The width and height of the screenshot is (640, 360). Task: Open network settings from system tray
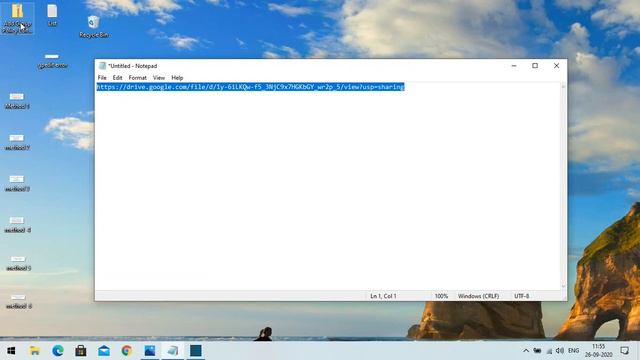point(549,351)
